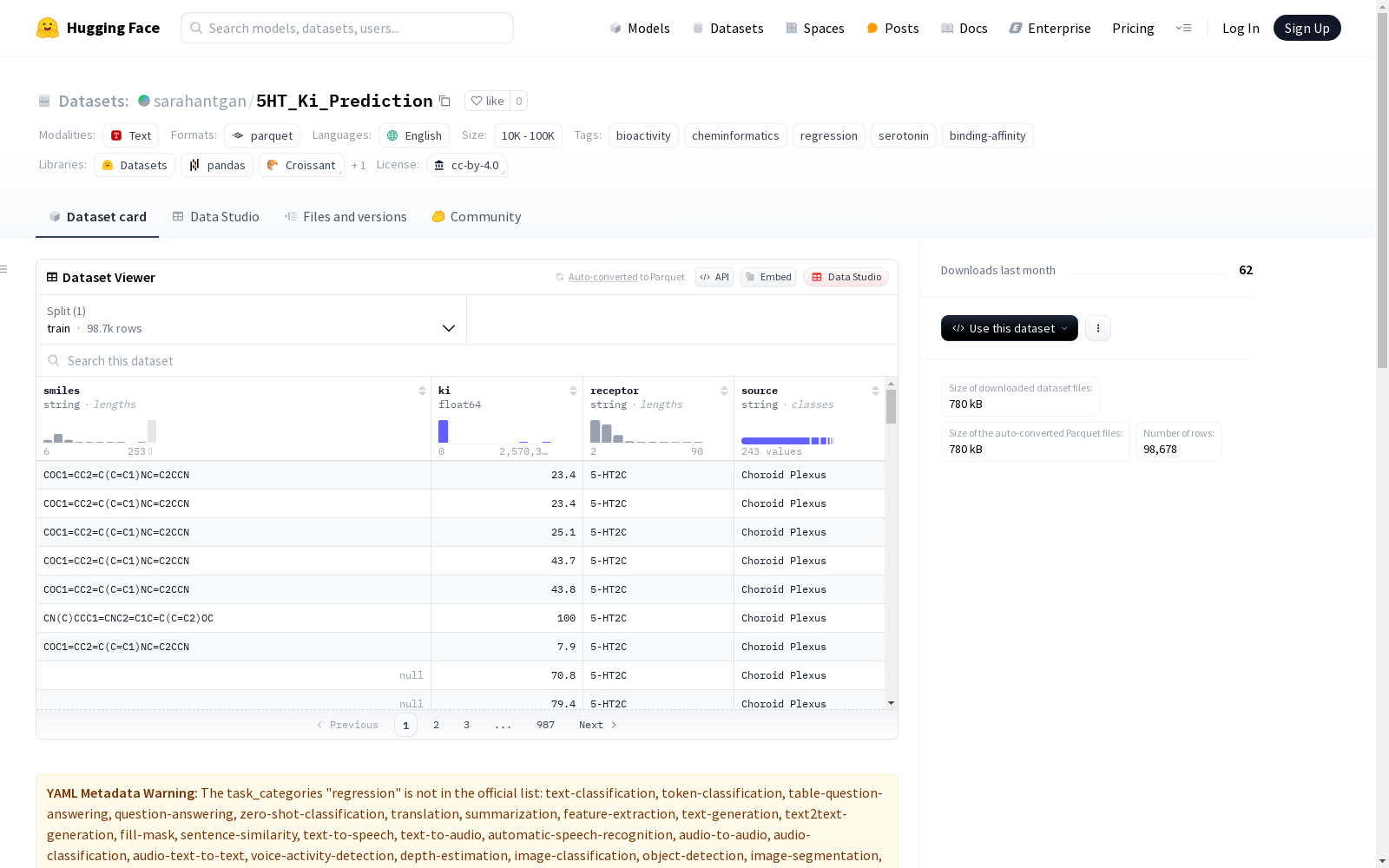Screen dimensions: 1389x868
Task: Click the pandas library tag
Action: 217,165
